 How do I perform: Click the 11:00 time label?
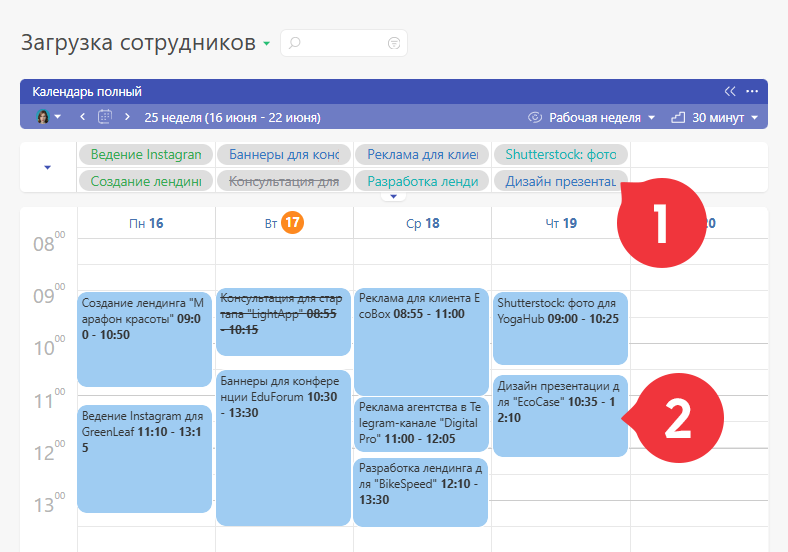49,399
